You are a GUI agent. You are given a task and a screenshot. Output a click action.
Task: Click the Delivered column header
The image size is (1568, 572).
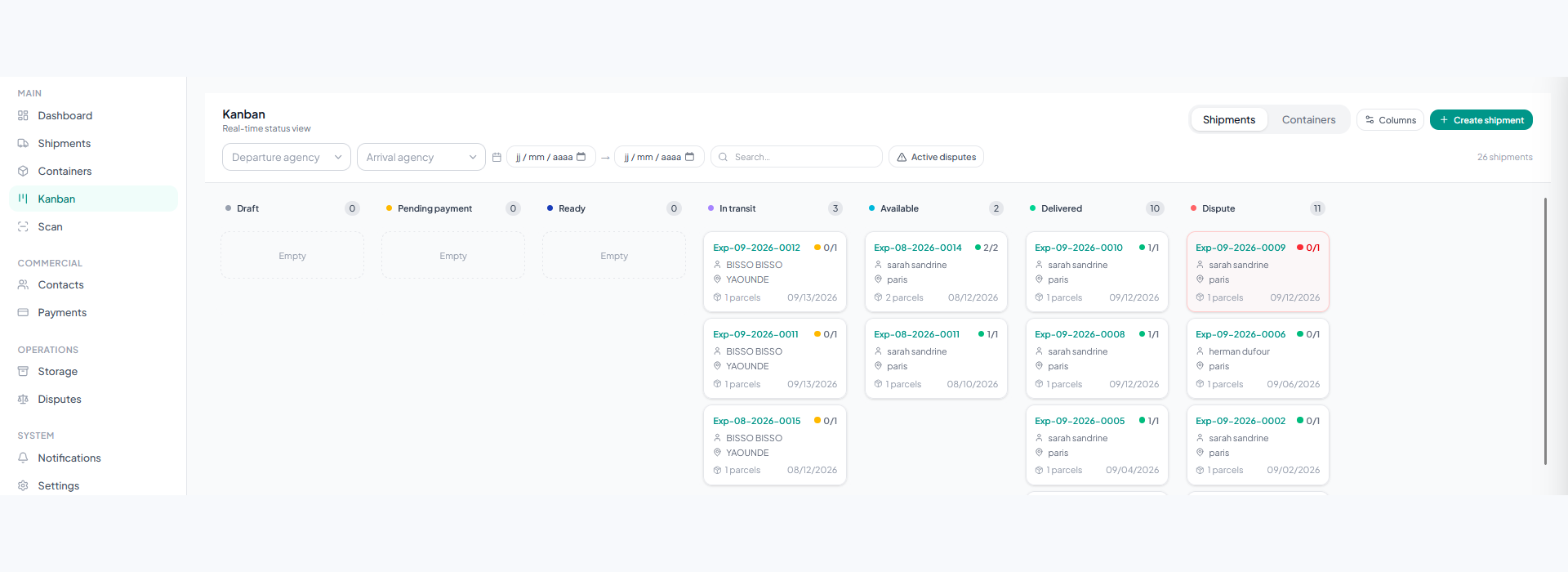click(x=1097, y=208)
